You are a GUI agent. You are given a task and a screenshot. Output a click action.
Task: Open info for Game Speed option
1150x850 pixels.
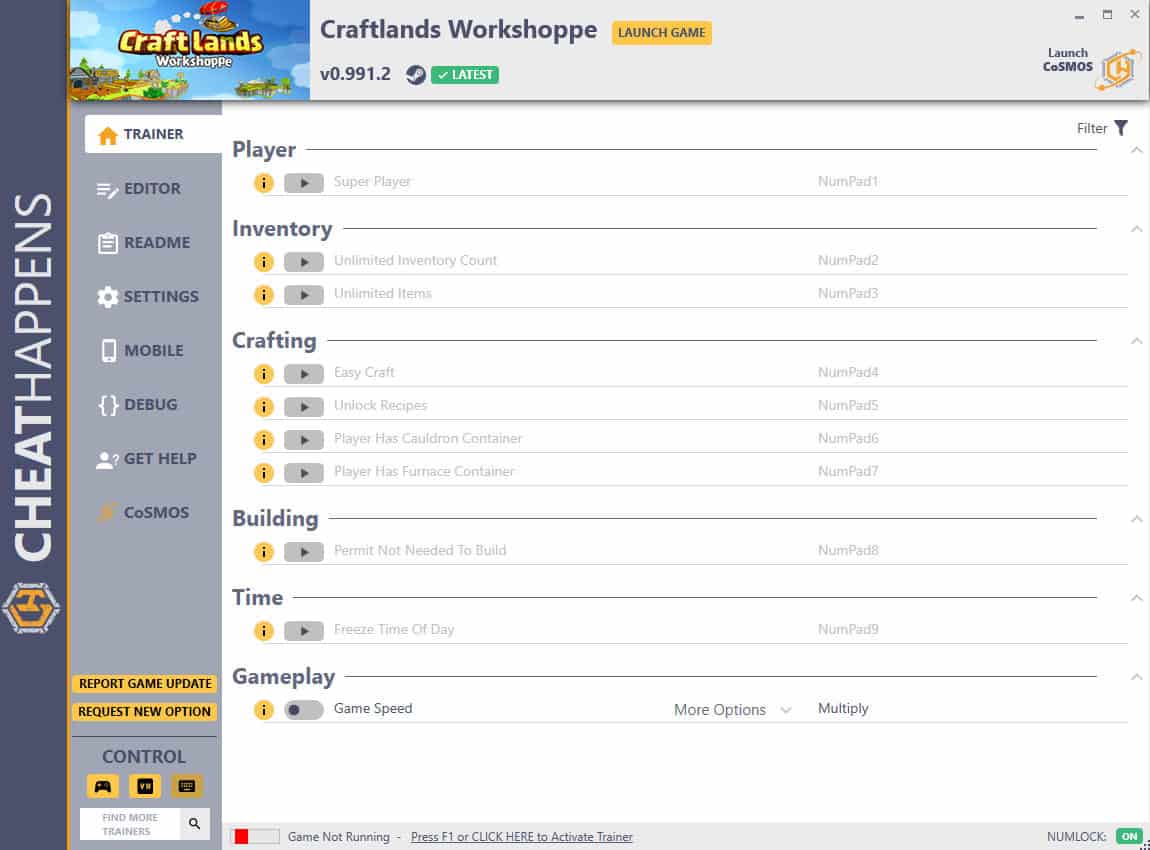(263, 710)
